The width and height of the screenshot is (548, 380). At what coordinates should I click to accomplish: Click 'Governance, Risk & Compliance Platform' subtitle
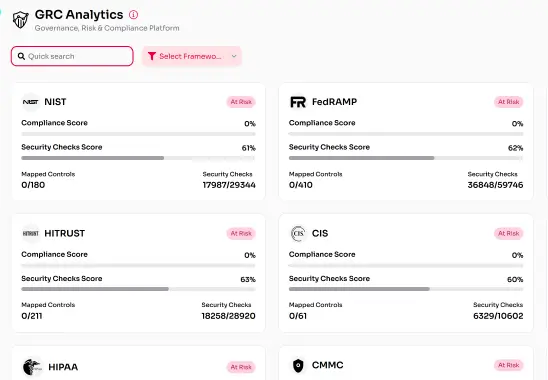107,28
